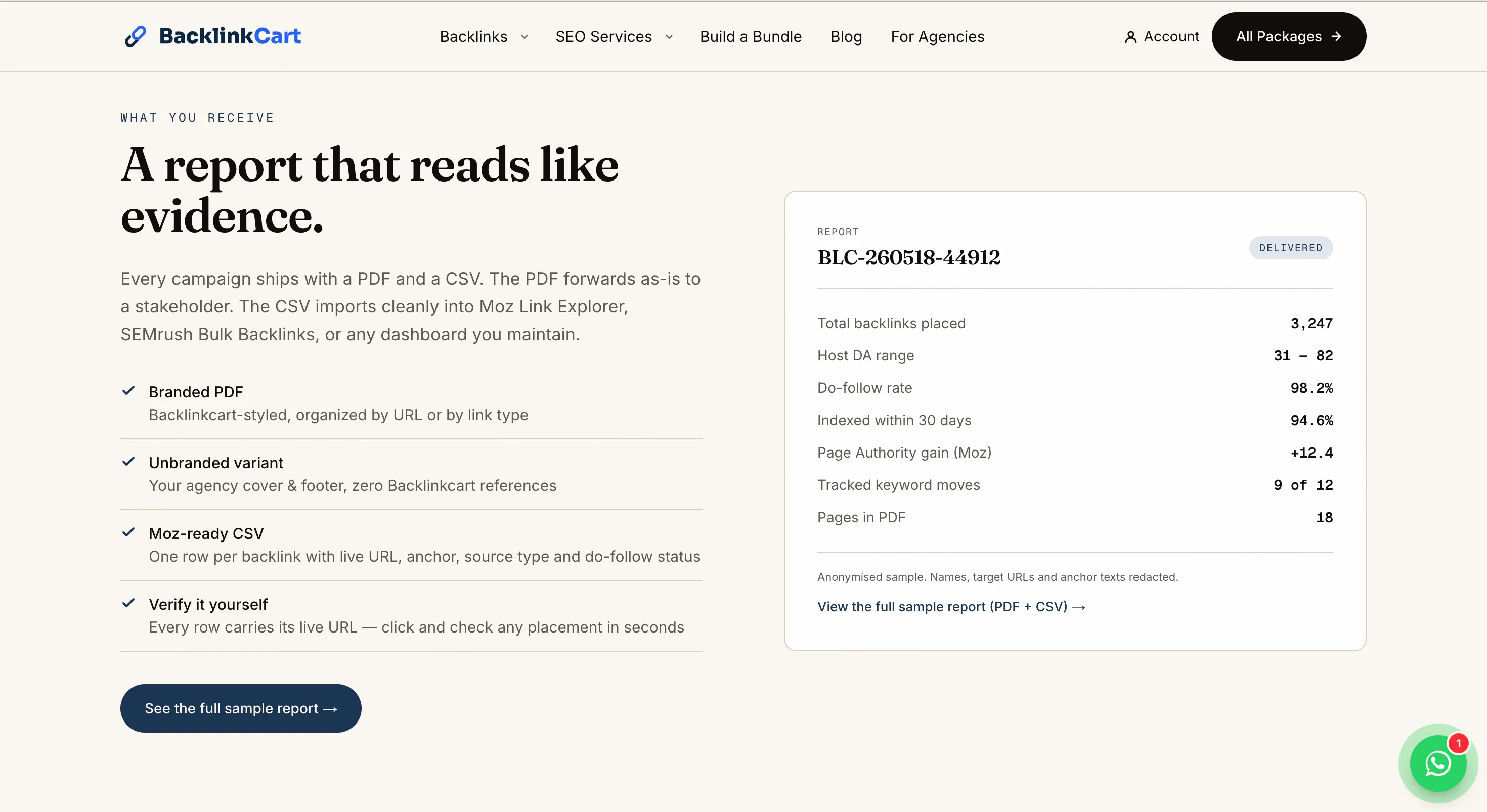Image resolution: width=1487 pixels, height=812 pixels.
Task: Click the Moz-ready CSV heading
Action: pos(206,533)
